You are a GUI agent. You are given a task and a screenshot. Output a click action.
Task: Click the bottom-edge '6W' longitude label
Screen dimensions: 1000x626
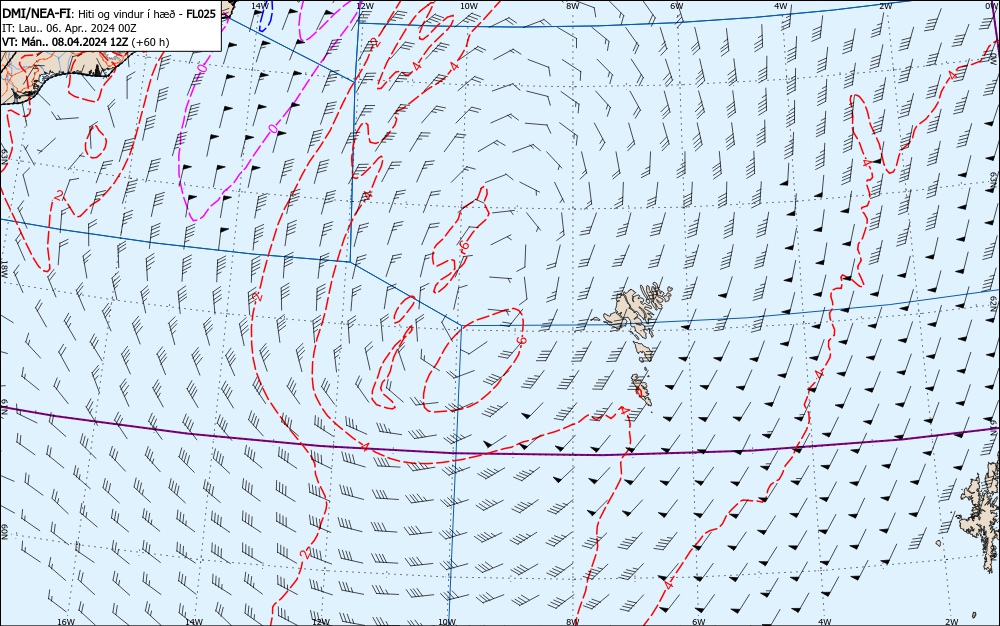pyautogui.click(x=699, y=622)
